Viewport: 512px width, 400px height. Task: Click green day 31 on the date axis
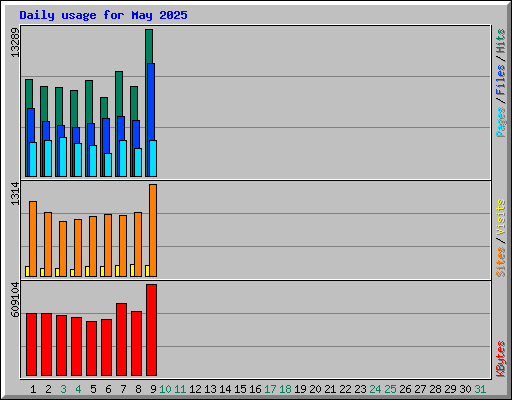coord(480,389)
